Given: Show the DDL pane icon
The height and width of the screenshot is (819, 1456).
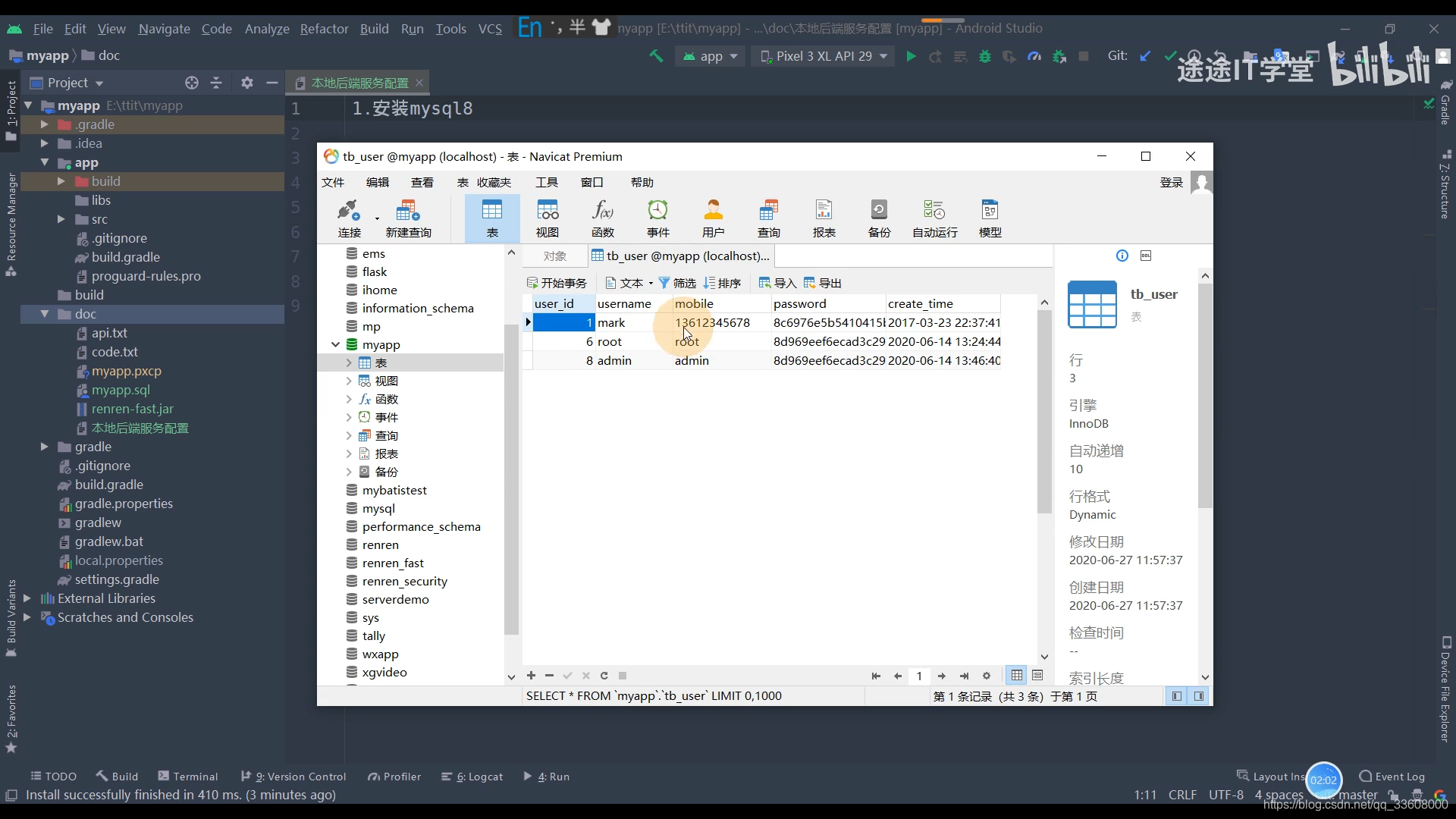Looking at the screenshot, I should (1146, 256).
